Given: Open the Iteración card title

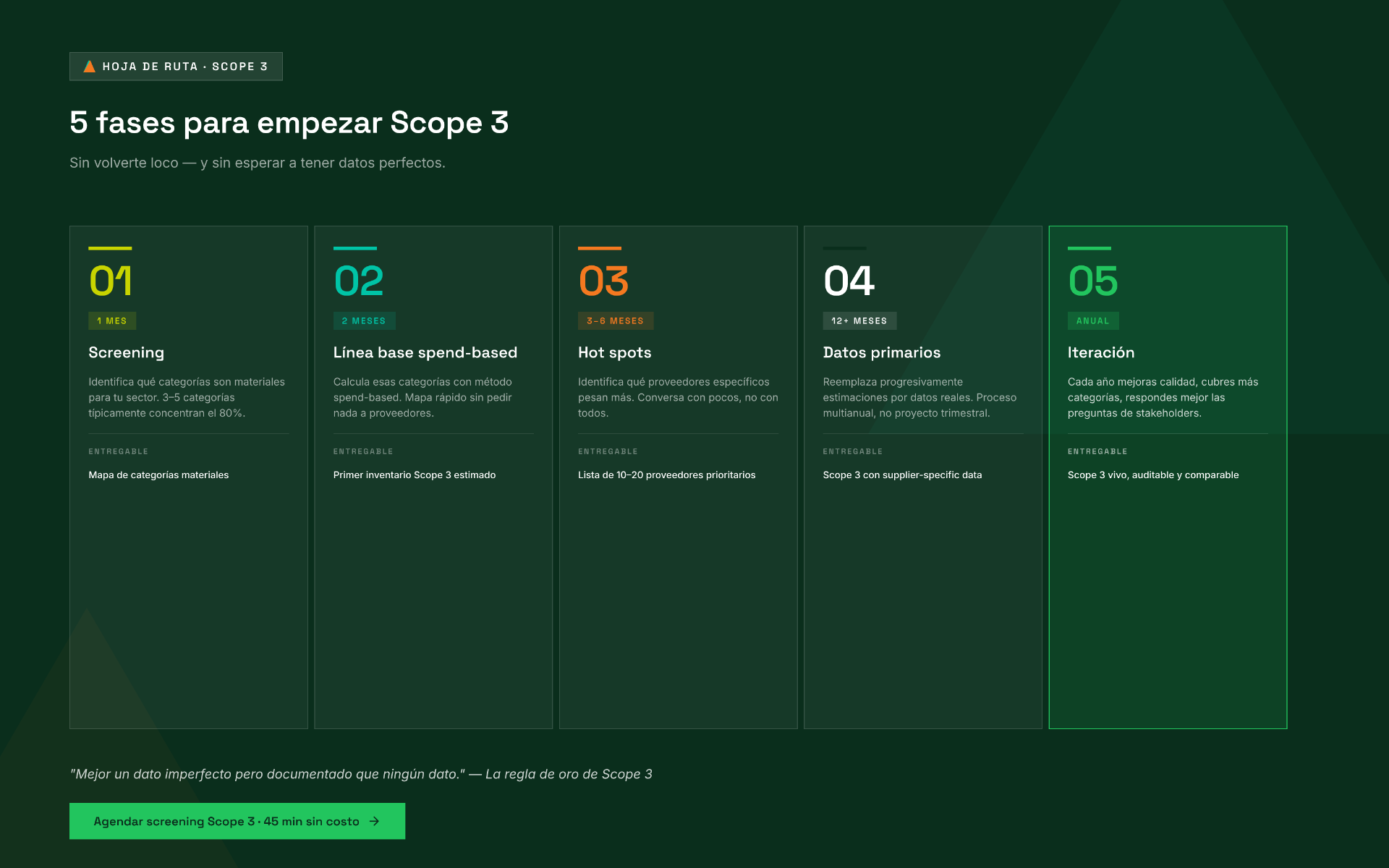Looking at the screenshot, I should click(1101, 352).
